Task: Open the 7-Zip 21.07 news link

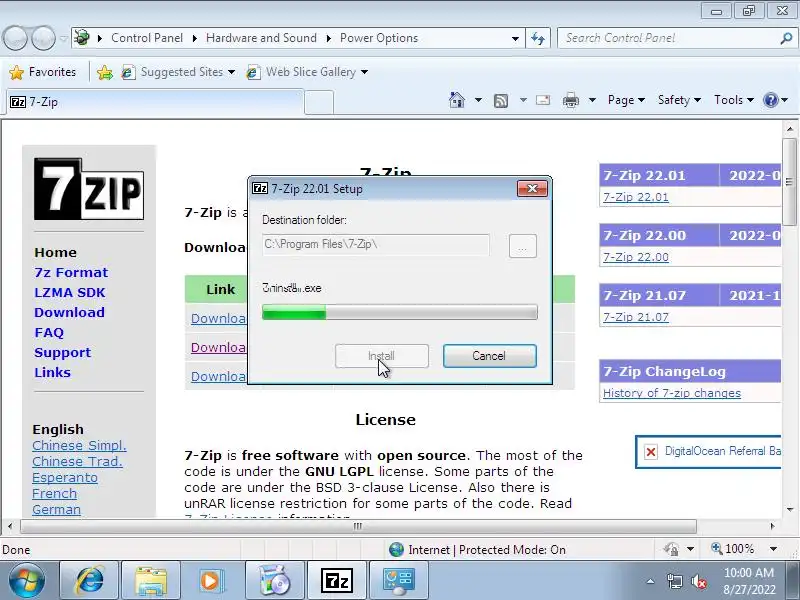Action: [635, 317]
